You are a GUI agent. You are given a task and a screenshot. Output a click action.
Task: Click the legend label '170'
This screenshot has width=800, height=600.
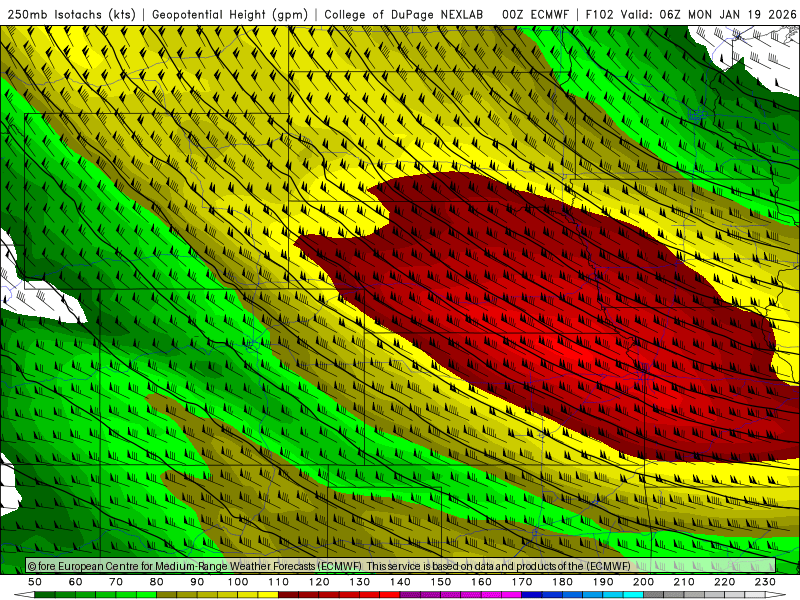pos(522,582)
